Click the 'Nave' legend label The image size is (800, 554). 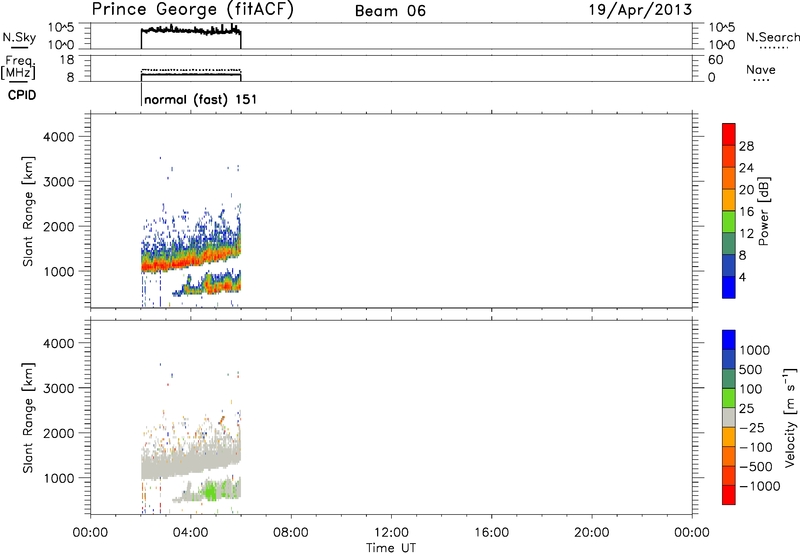click(x=761, y=70)
